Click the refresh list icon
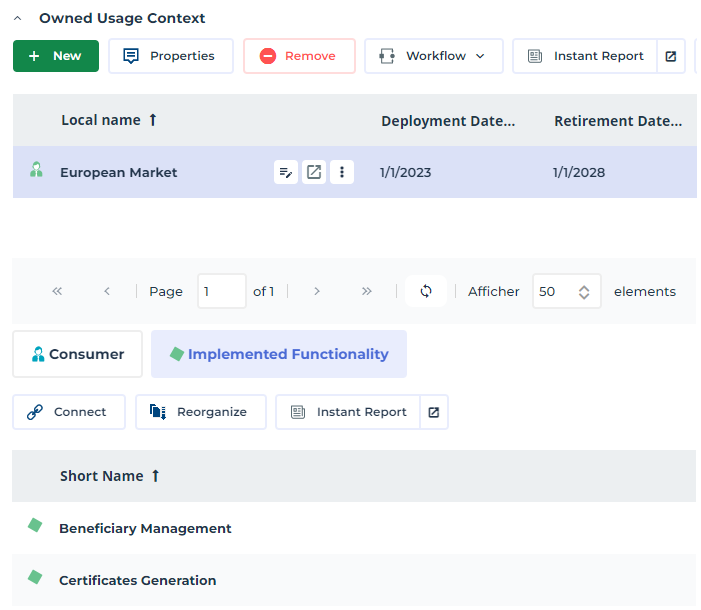This screenshot has height=610, width=701. 426,291
